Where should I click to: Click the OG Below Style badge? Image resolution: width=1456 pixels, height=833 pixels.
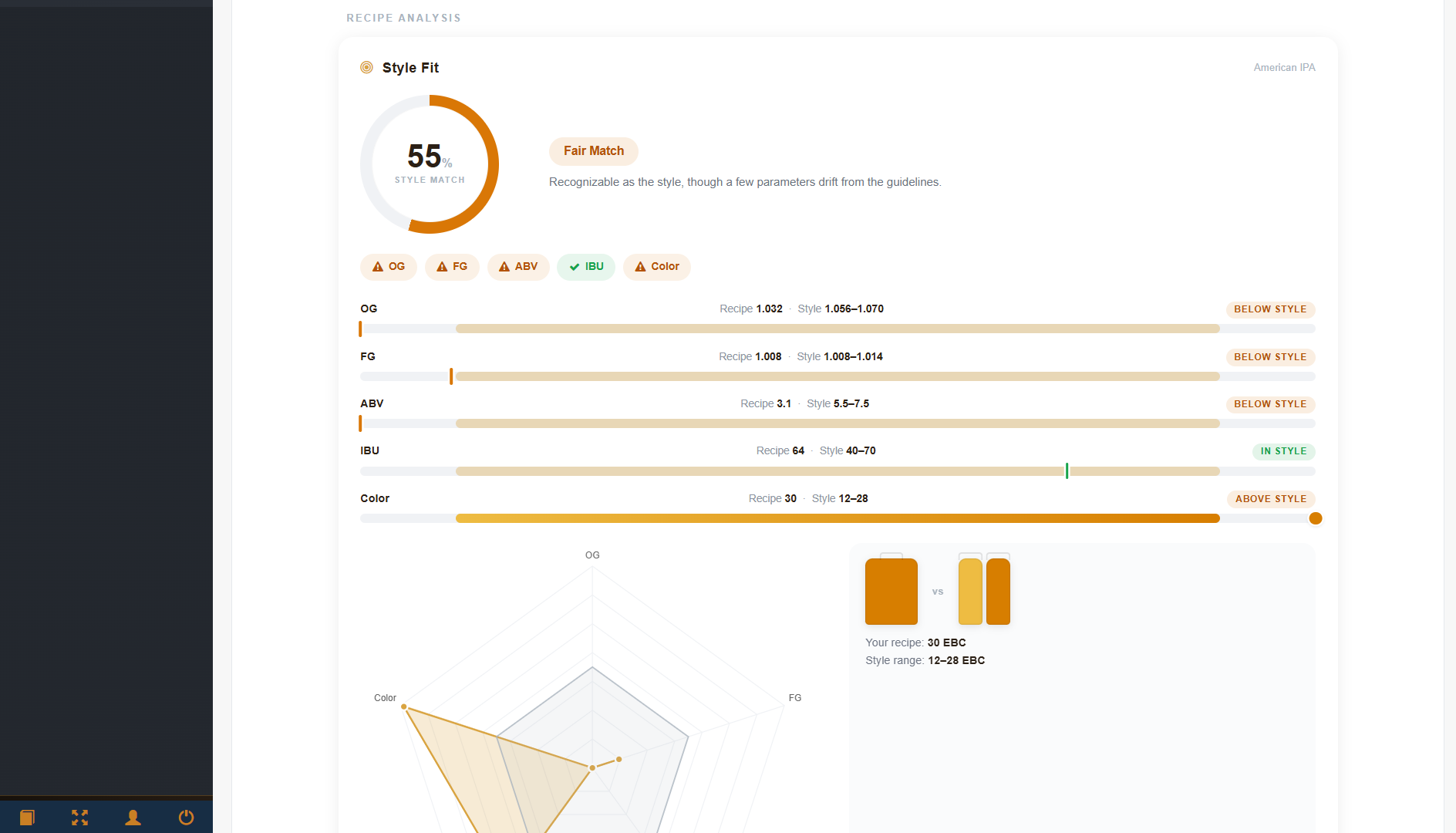click(1270, 309)
